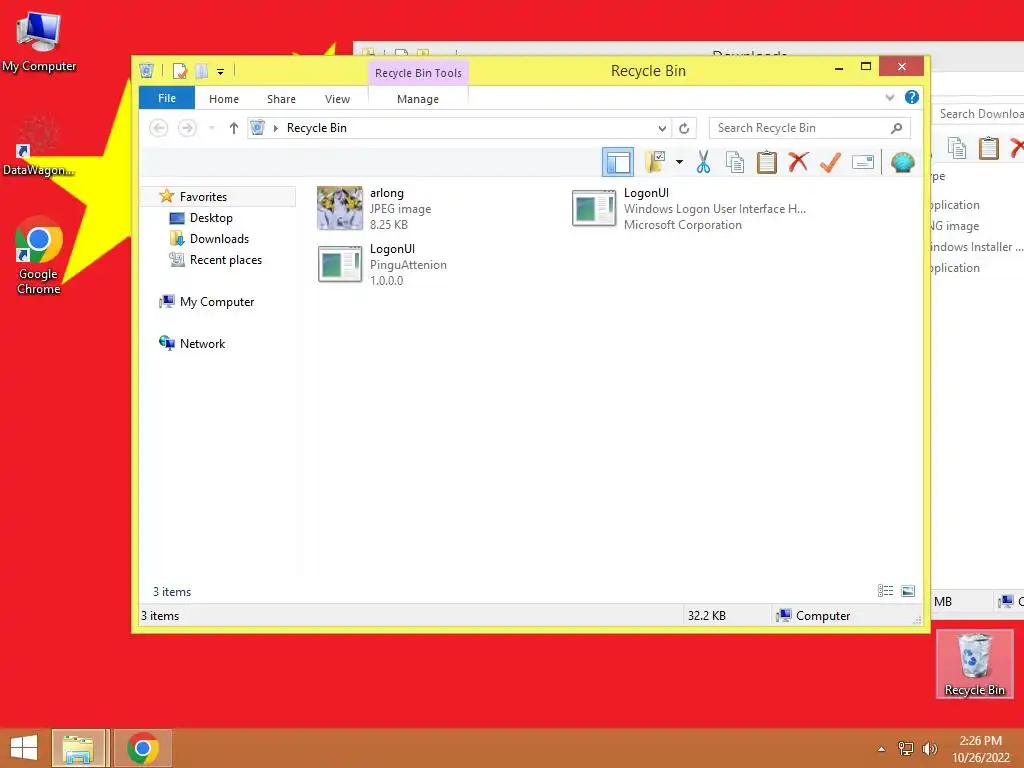Click the red X Delete icon in the Recycle Bin toolbar
This screenshot has height=768, width=1024.
tap(798, 162)
